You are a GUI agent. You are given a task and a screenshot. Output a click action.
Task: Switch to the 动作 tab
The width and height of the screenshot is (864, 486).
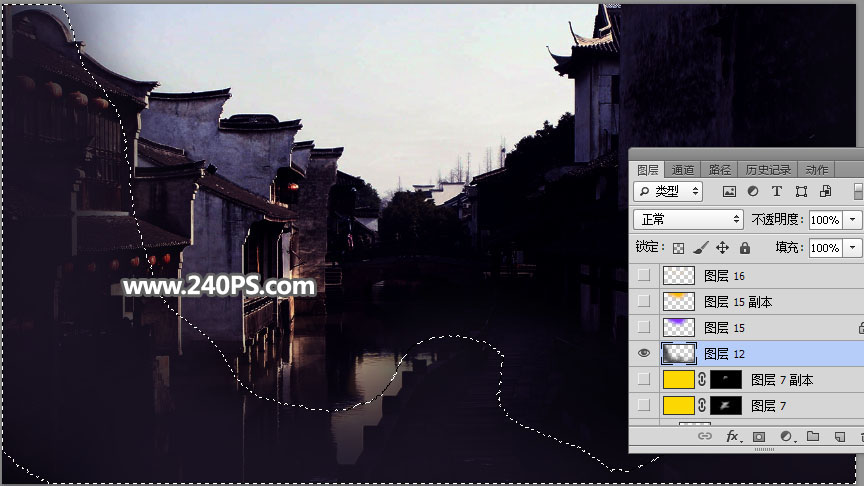pos(816,170)
